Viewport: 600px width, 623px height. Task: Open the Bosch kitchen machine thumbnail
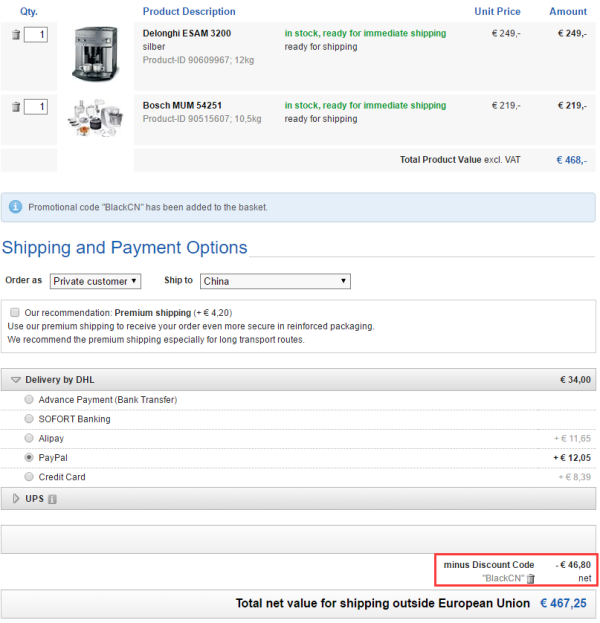tap(95, 118)
